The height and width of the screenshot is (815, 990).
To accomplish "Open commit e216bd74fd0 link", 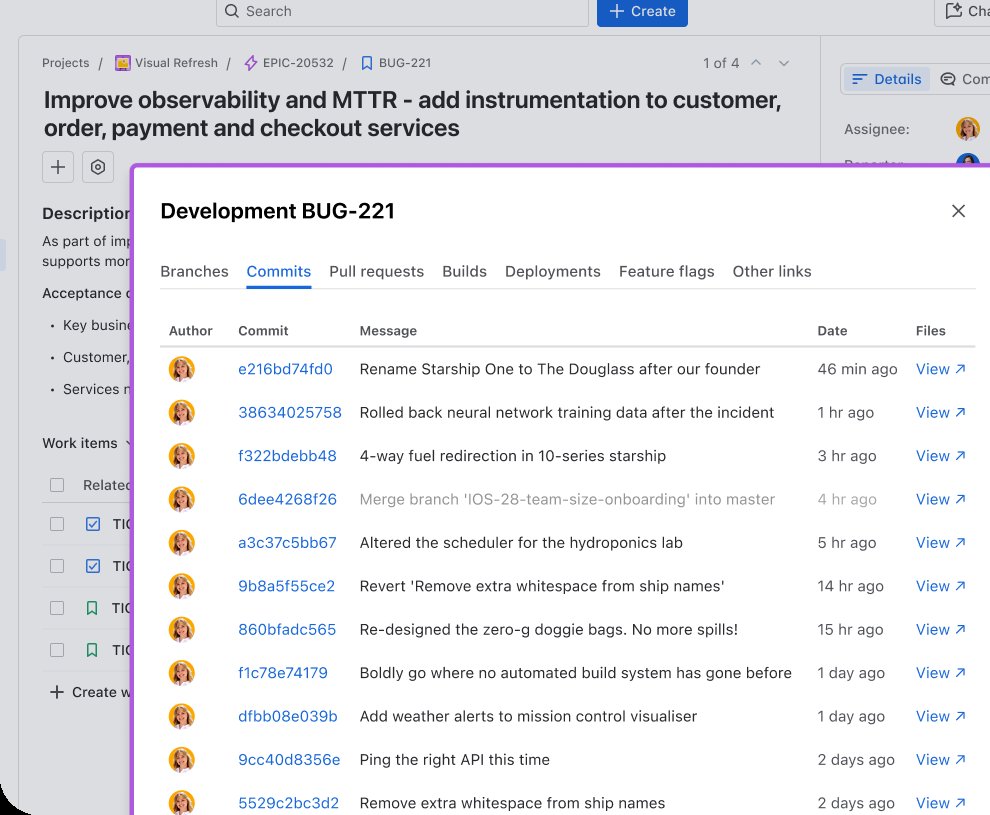I will click(285, 369).
